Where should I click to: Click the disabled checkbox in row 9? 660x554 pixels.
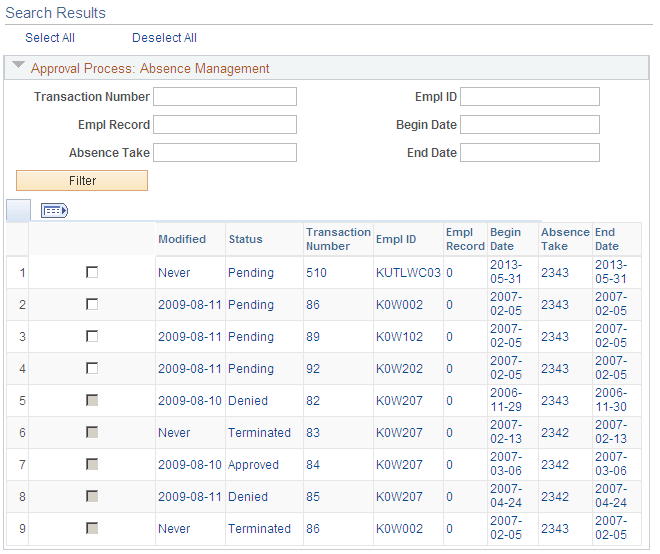(x=92, y=528)
